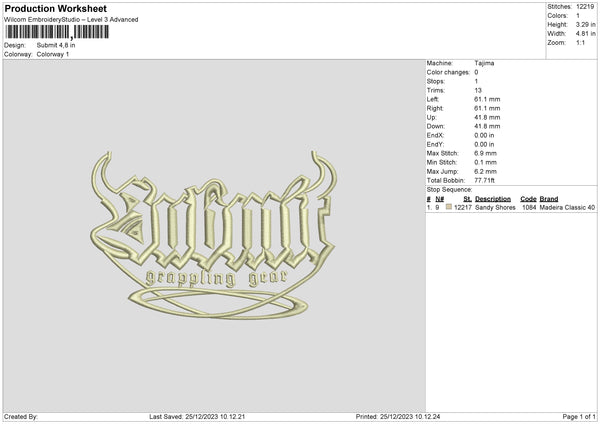Click the Stops value 1
Image resolution: width=600 pixels, height=424 pixels.
click(476, 82)
